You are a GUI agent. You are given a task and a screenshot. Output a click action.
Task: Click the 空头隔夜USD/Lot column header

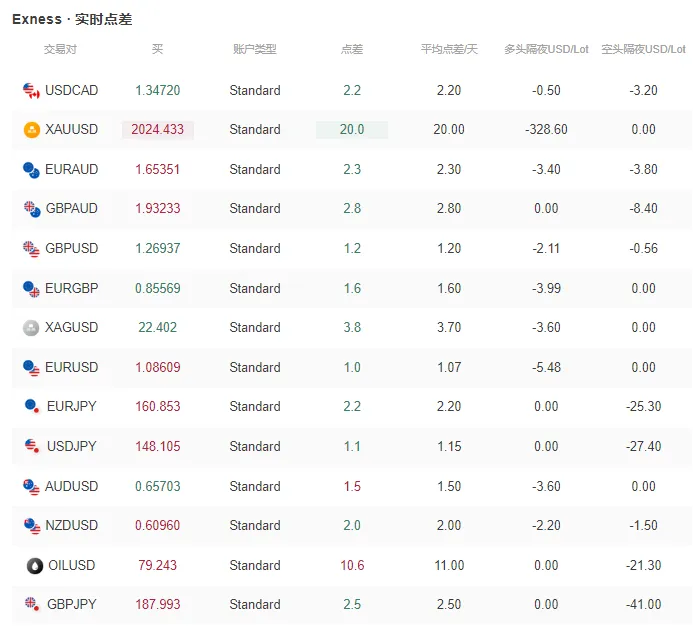click(644, 49)
